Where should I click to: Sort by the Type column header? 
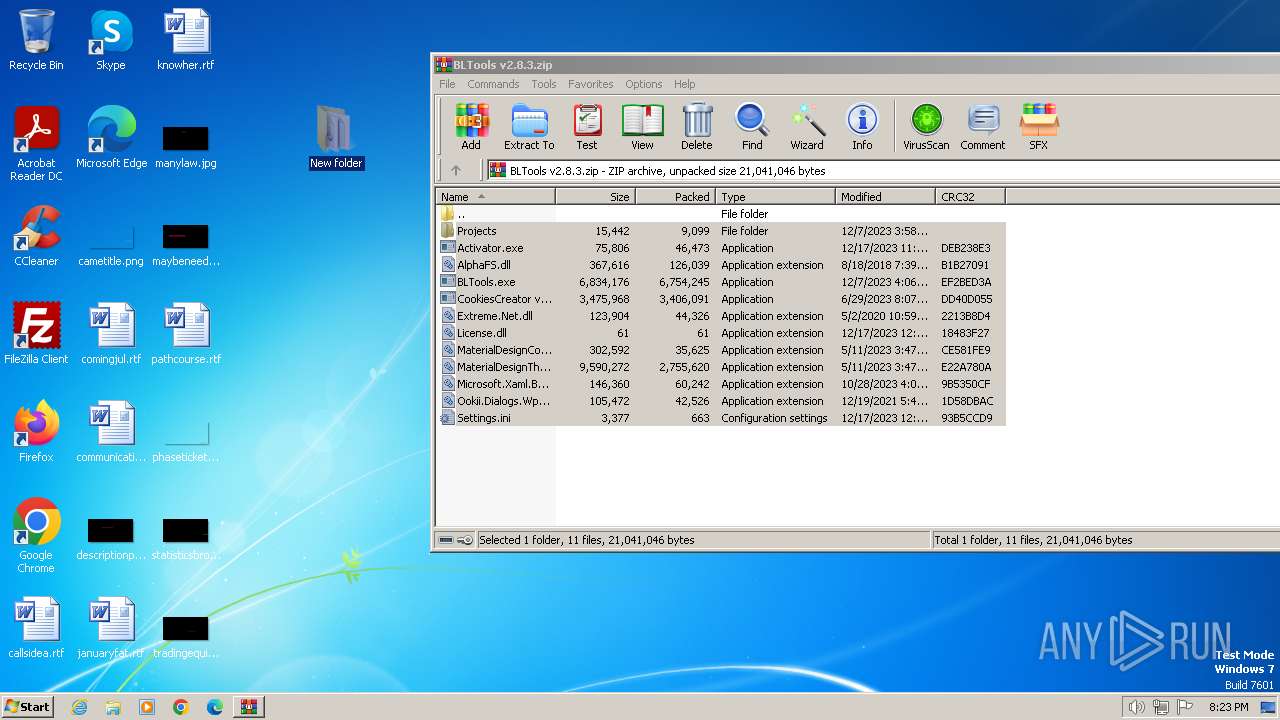[x=776, y=197]
